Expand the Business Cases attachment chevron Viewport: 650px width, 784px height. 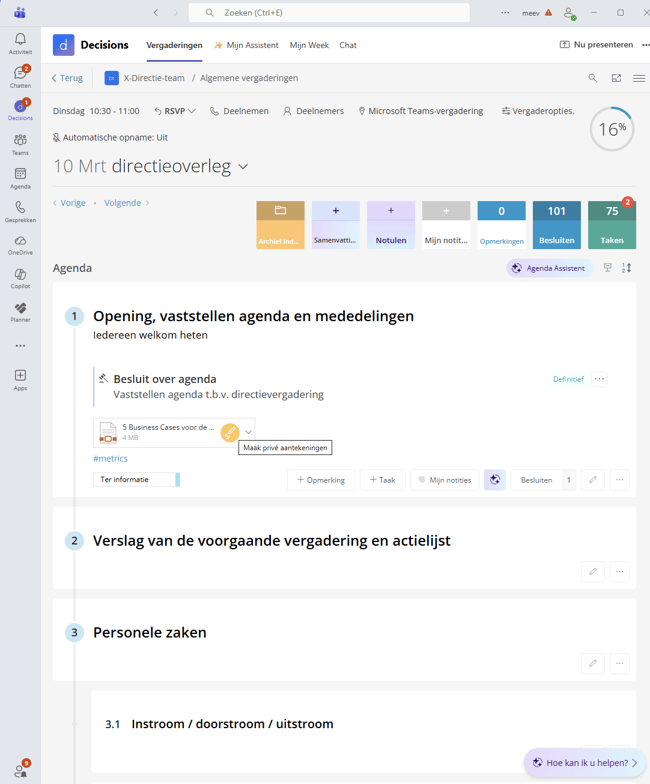[x=248, y=432]
